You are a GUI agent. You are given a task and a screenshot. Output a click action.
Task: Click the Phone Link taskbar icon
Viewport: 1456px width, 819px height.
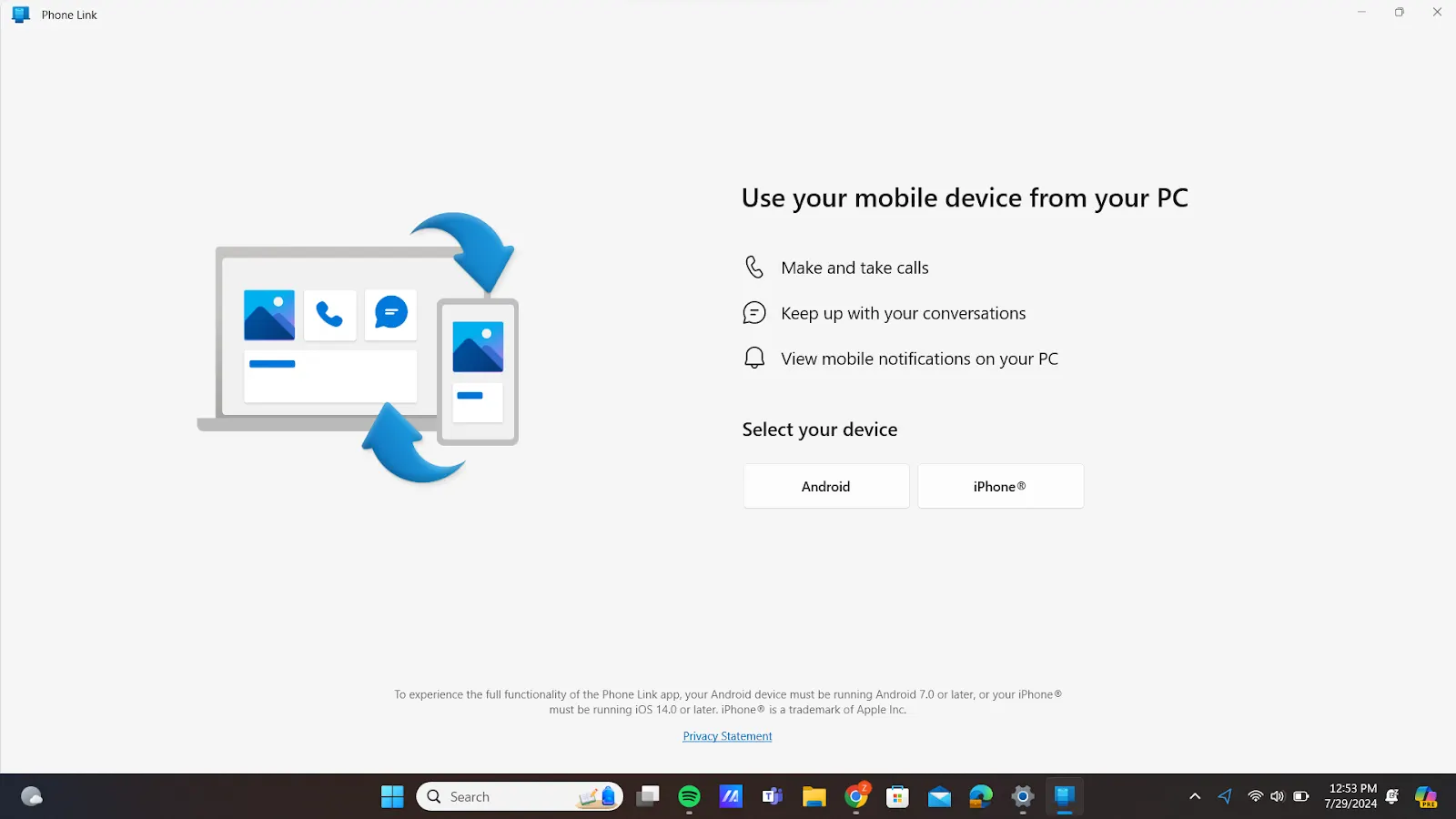tap(1064, 797)
